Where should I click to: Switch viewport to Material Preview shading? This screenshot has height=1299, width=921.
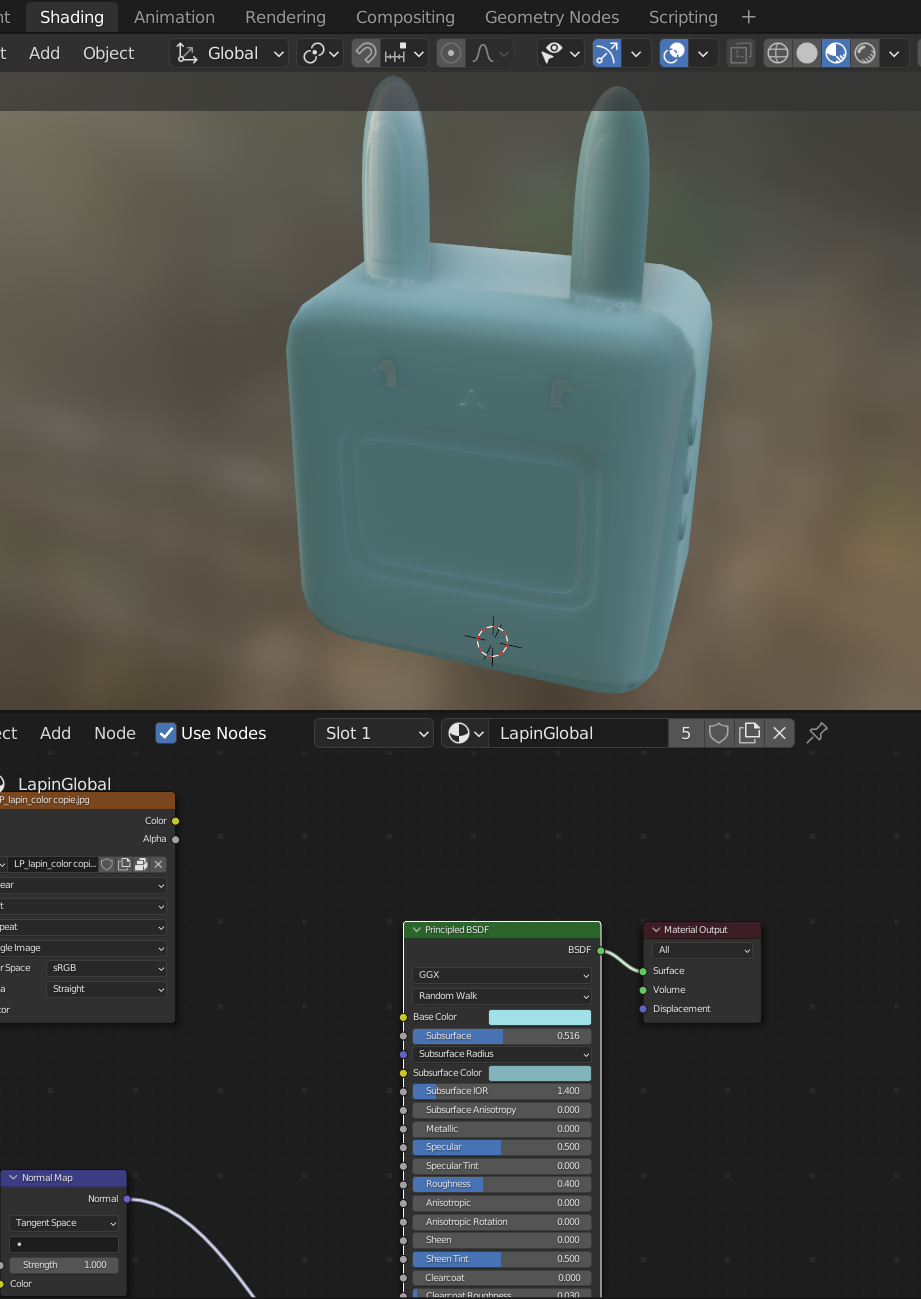[836, 53]
